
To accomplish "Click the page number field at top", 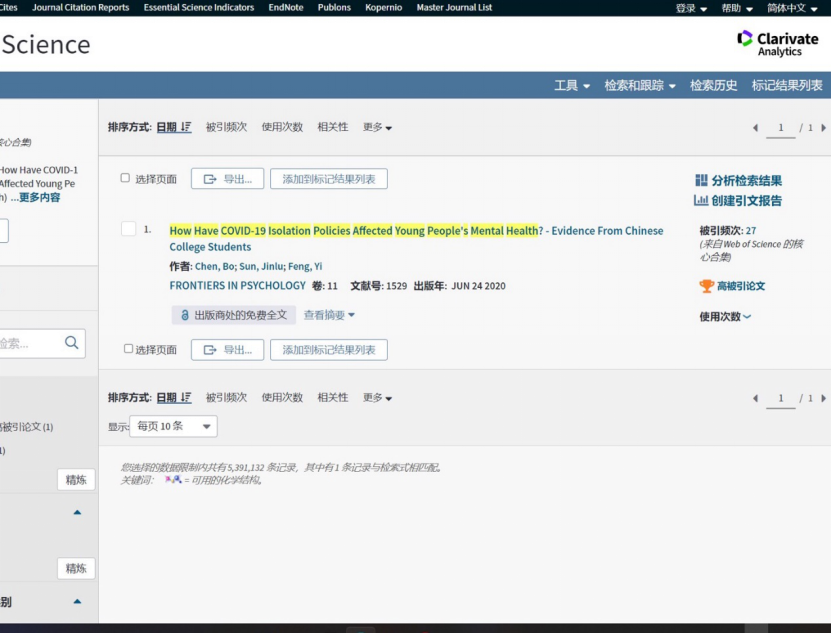I will (x=781, y=128).
